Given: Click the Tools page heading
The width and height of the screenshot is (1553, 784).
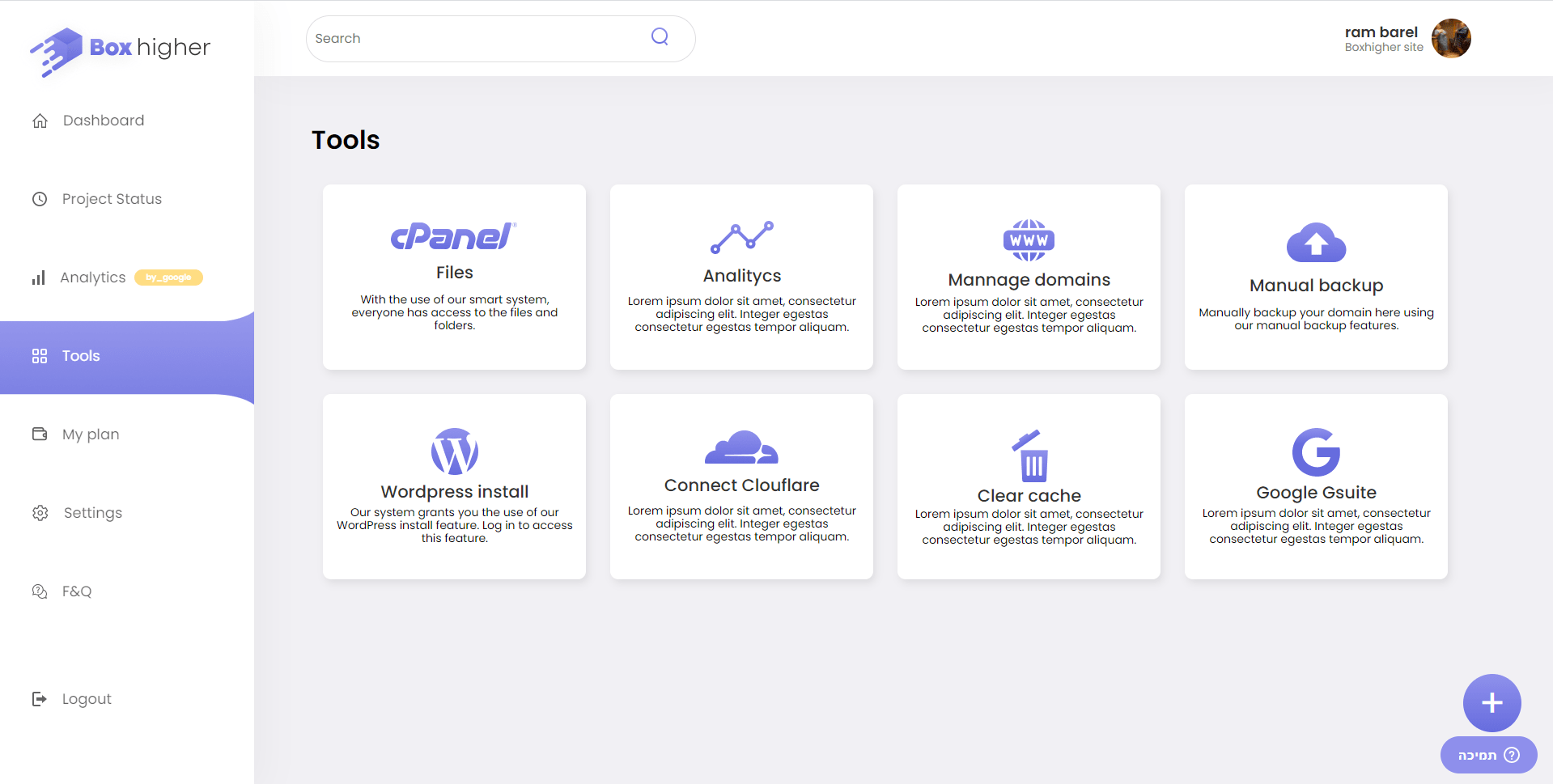Looking at the screenshot, I should [346, 140].
